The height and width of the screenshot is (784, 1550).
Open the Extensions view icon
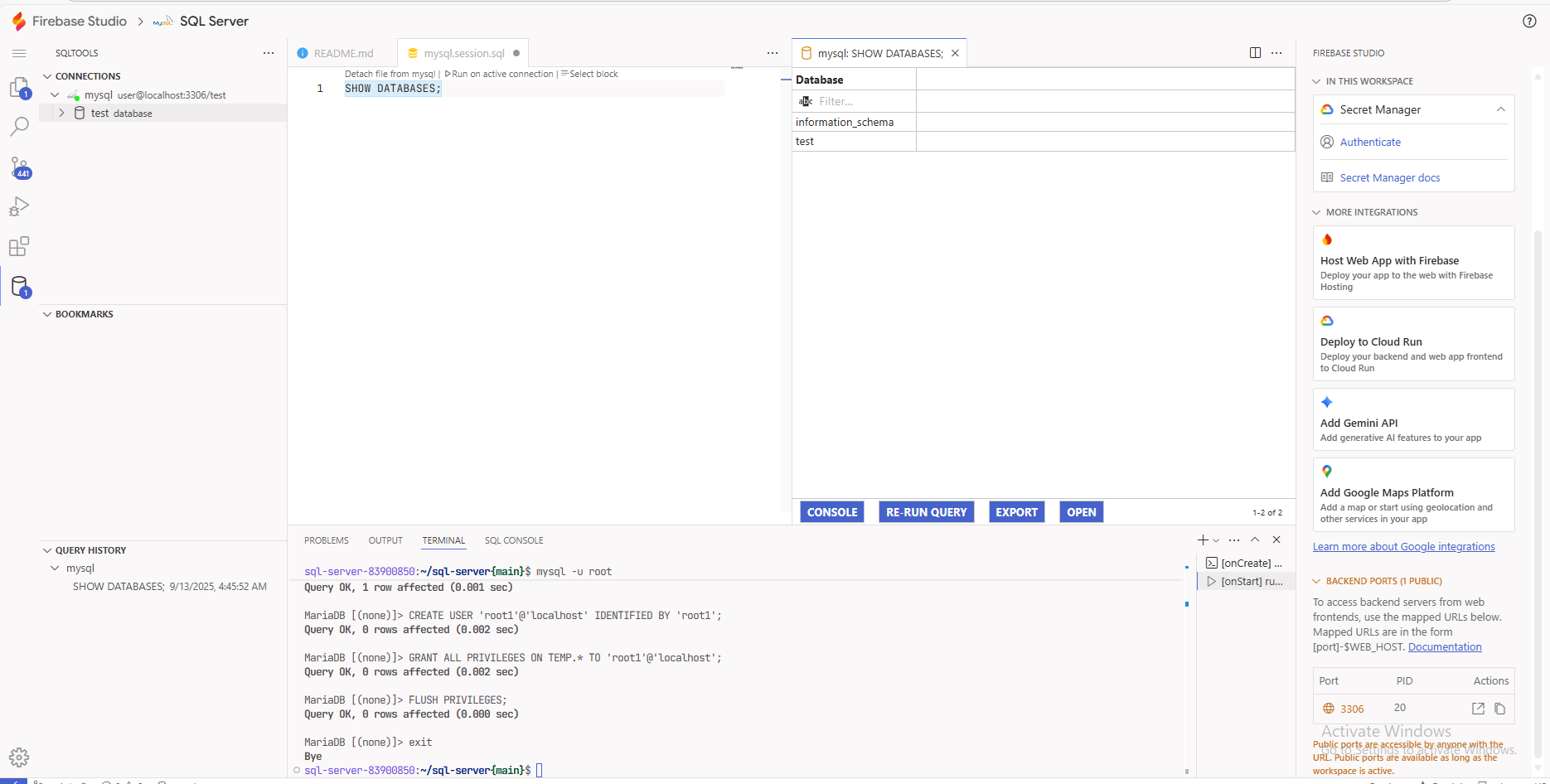(19, 247)
